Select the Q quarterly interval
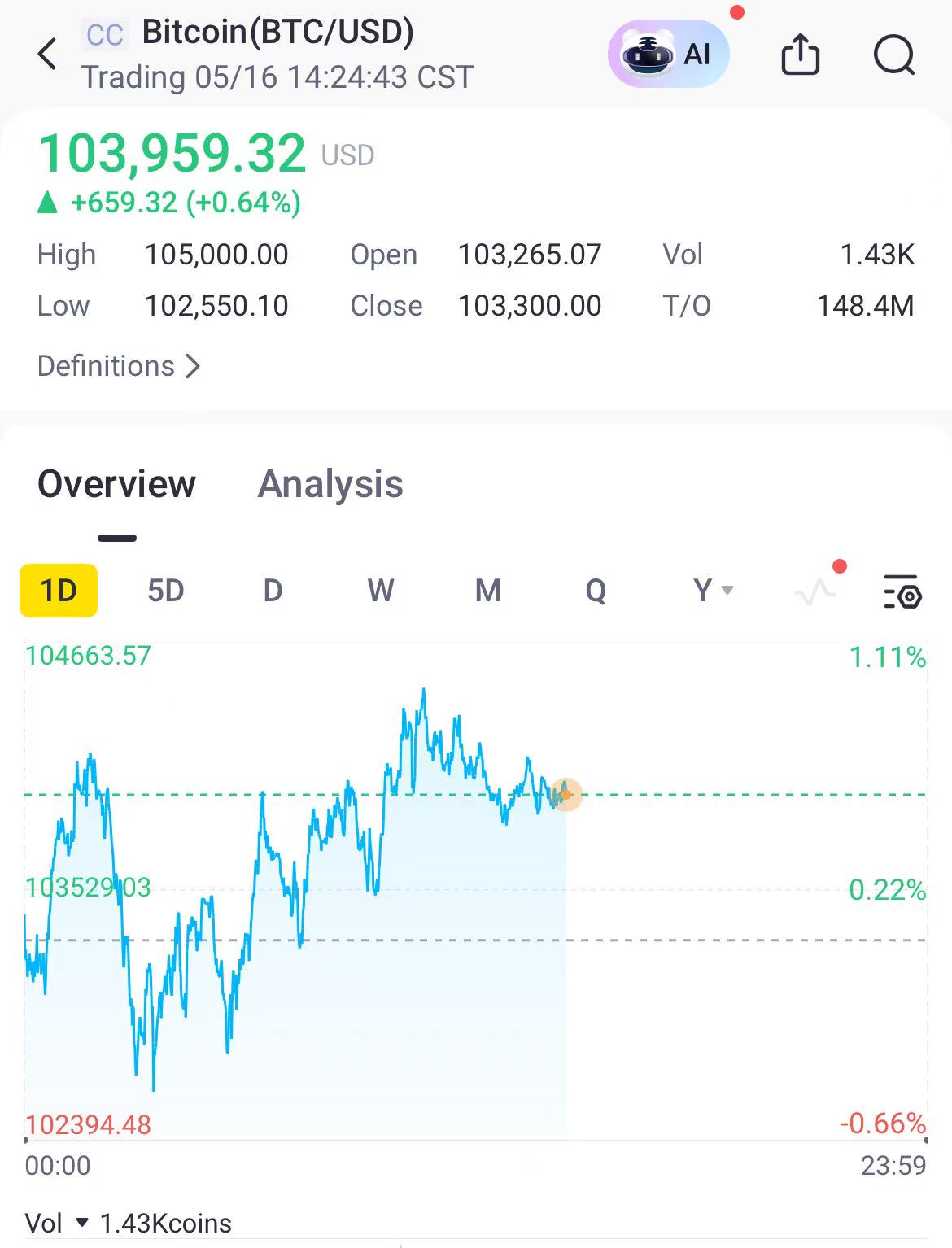 coord(596,590)
